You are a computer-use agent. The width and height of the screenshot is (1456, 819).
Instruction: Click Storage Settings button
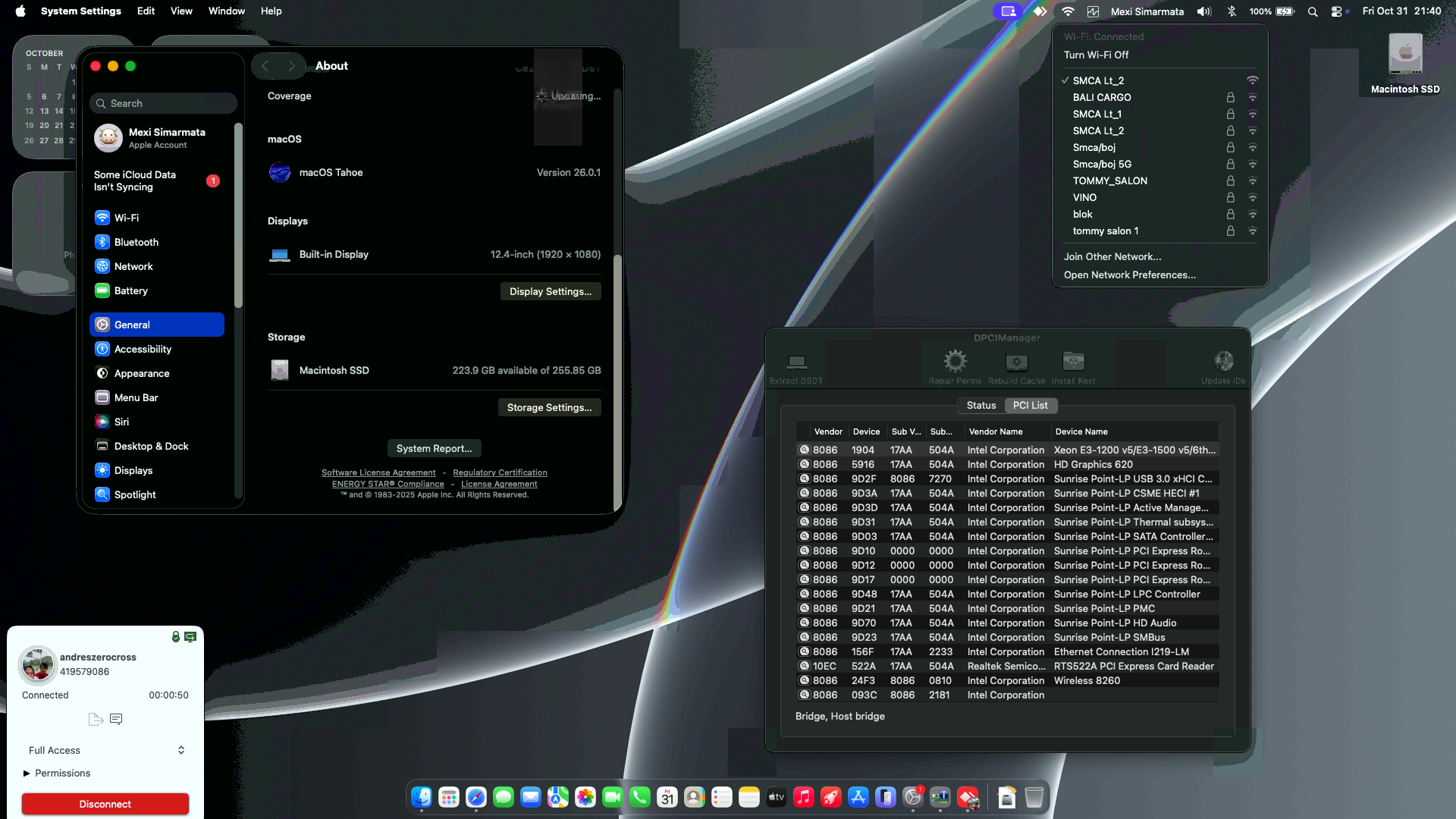coord(549,407)
